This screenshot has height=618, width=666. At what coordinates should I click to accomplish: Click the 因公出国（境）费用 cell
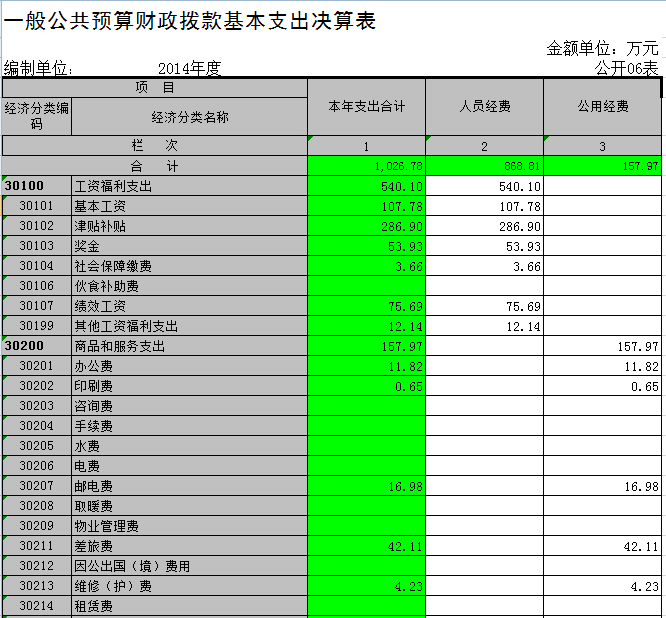(189, 565)
